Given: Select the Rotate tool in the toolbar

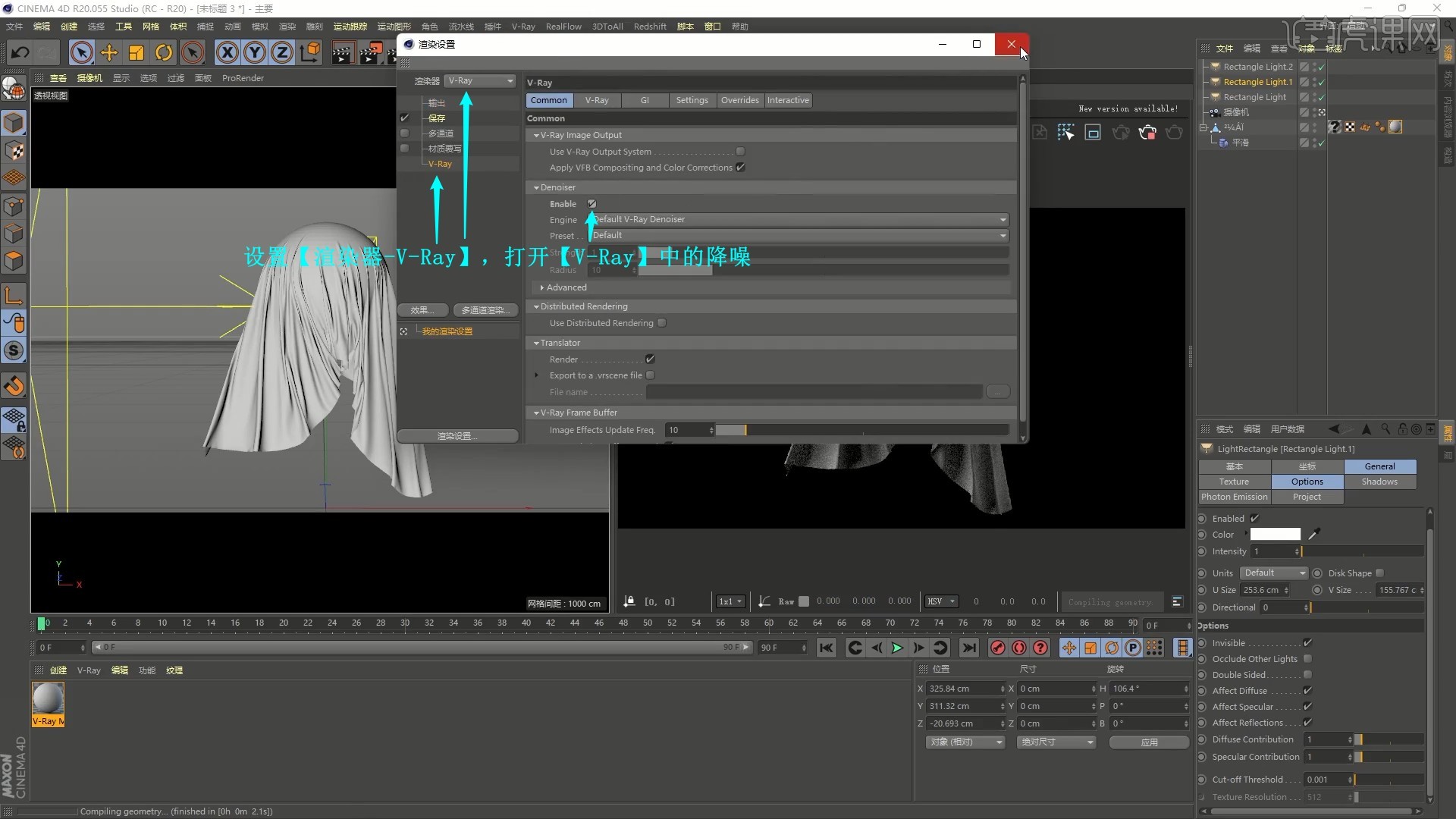Looking at the screenshot, I should (x=163, y=52).
